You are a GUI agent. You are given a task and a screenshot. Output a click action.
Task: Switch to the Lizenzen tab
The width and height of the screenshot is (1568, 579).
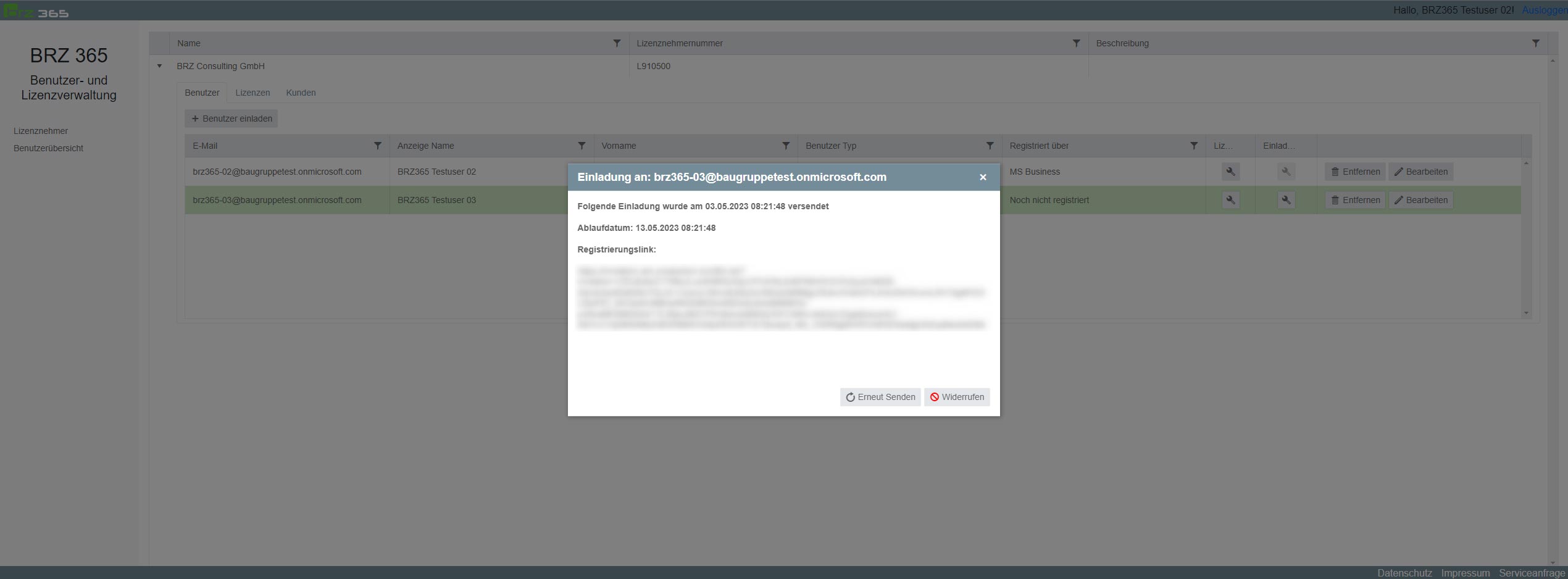coord(252,93)
